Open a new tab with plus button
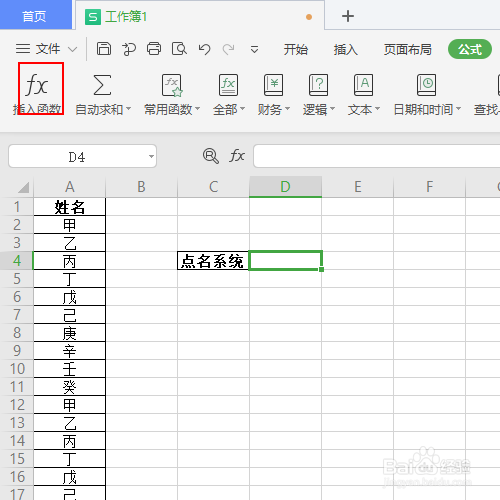The height and width of the screenshot is (500, 500). coord(348,16)
